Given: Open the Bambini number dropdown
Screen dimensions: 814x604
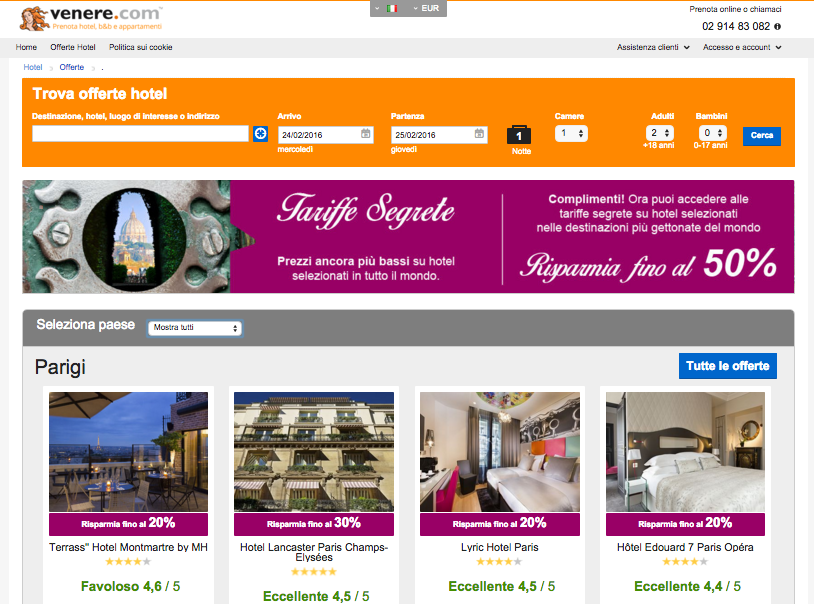Looking at the screenshot, I should [713, 133].
